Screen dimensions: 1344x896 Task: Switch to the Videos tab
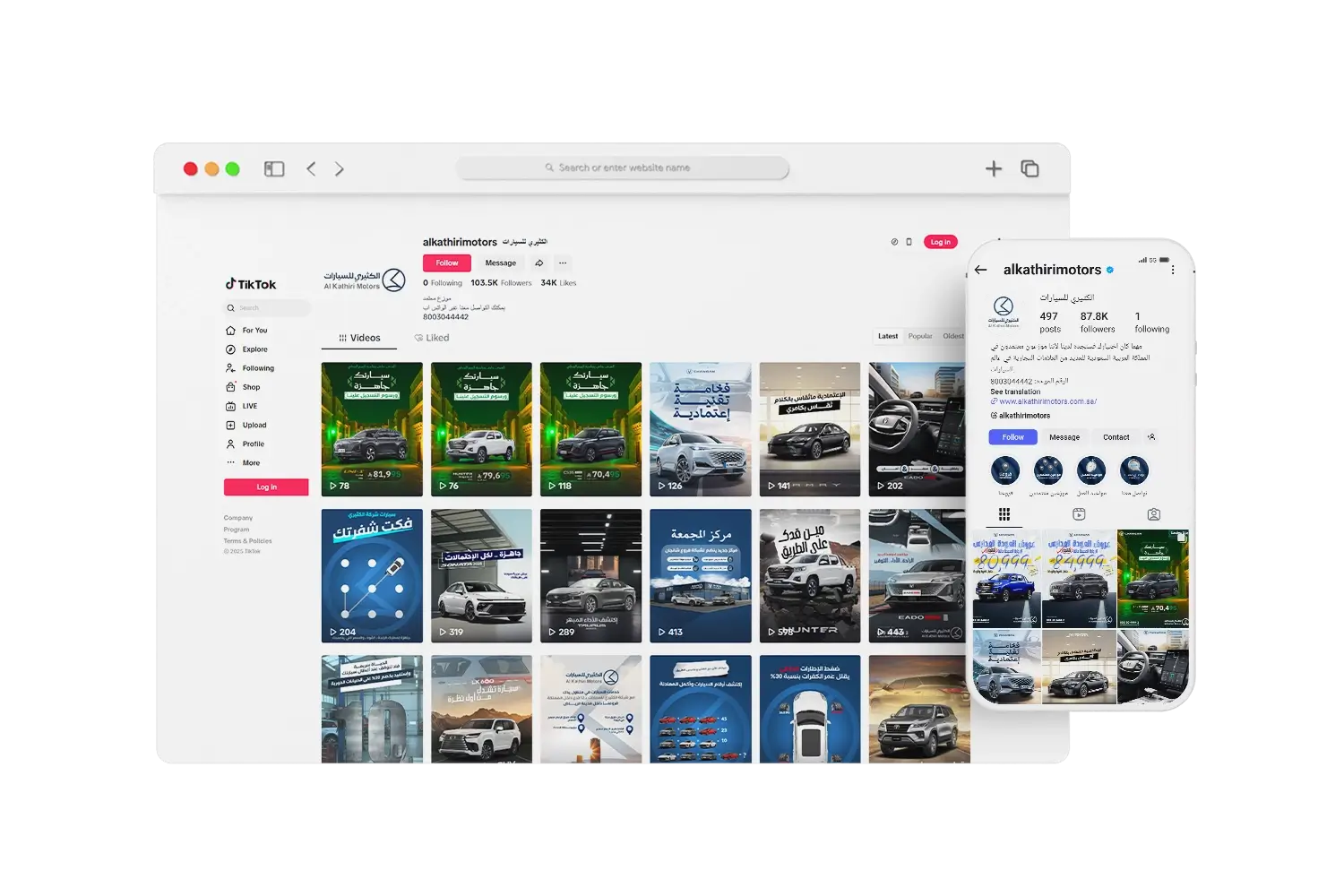360,338
